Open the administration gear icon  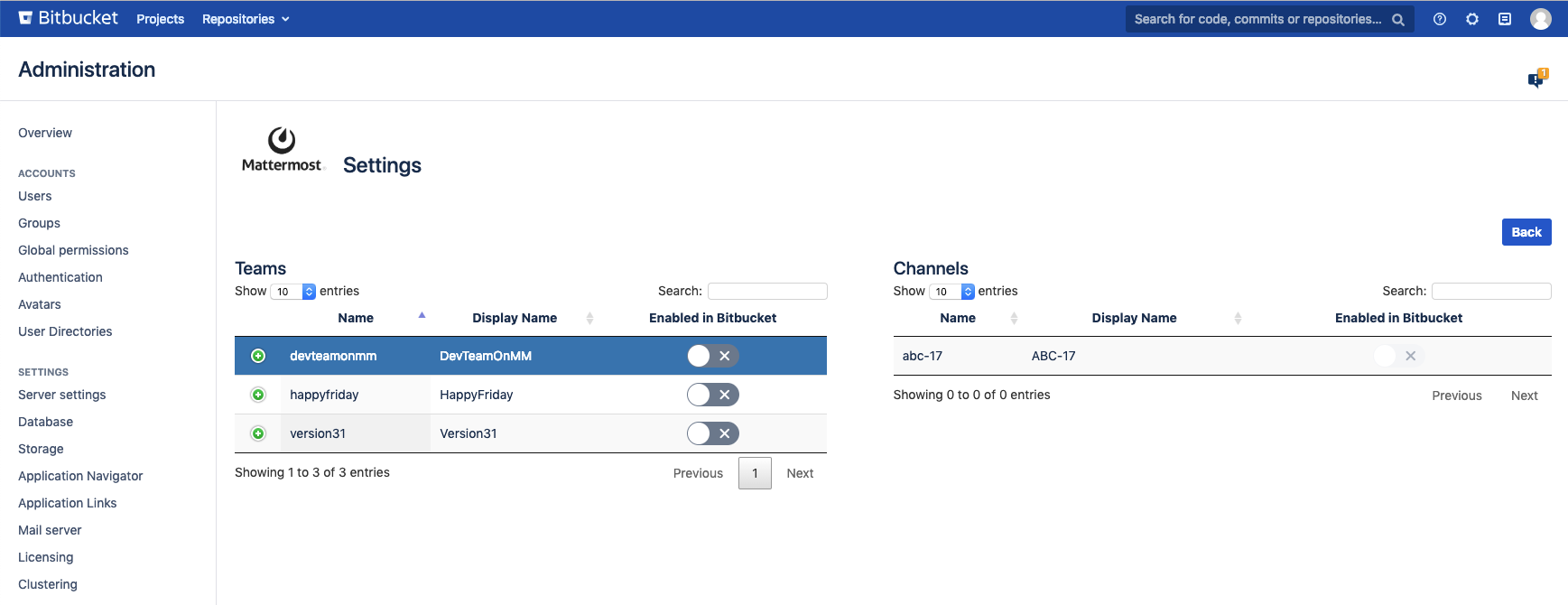point(1472,19)
